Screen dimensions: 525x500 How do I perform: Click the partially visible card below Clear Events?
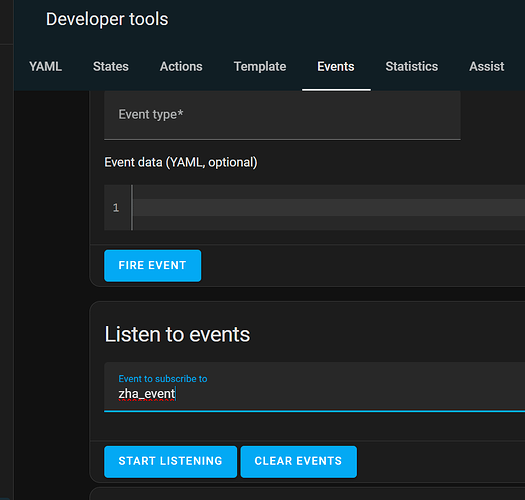pyautogui.click(x=307, y=494)
